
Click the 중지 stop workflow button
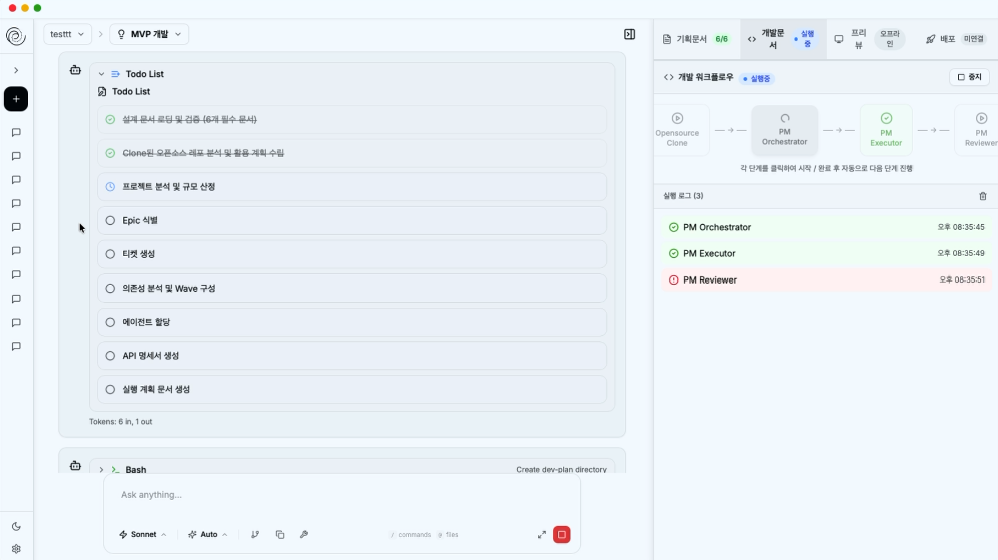(969, 77)
